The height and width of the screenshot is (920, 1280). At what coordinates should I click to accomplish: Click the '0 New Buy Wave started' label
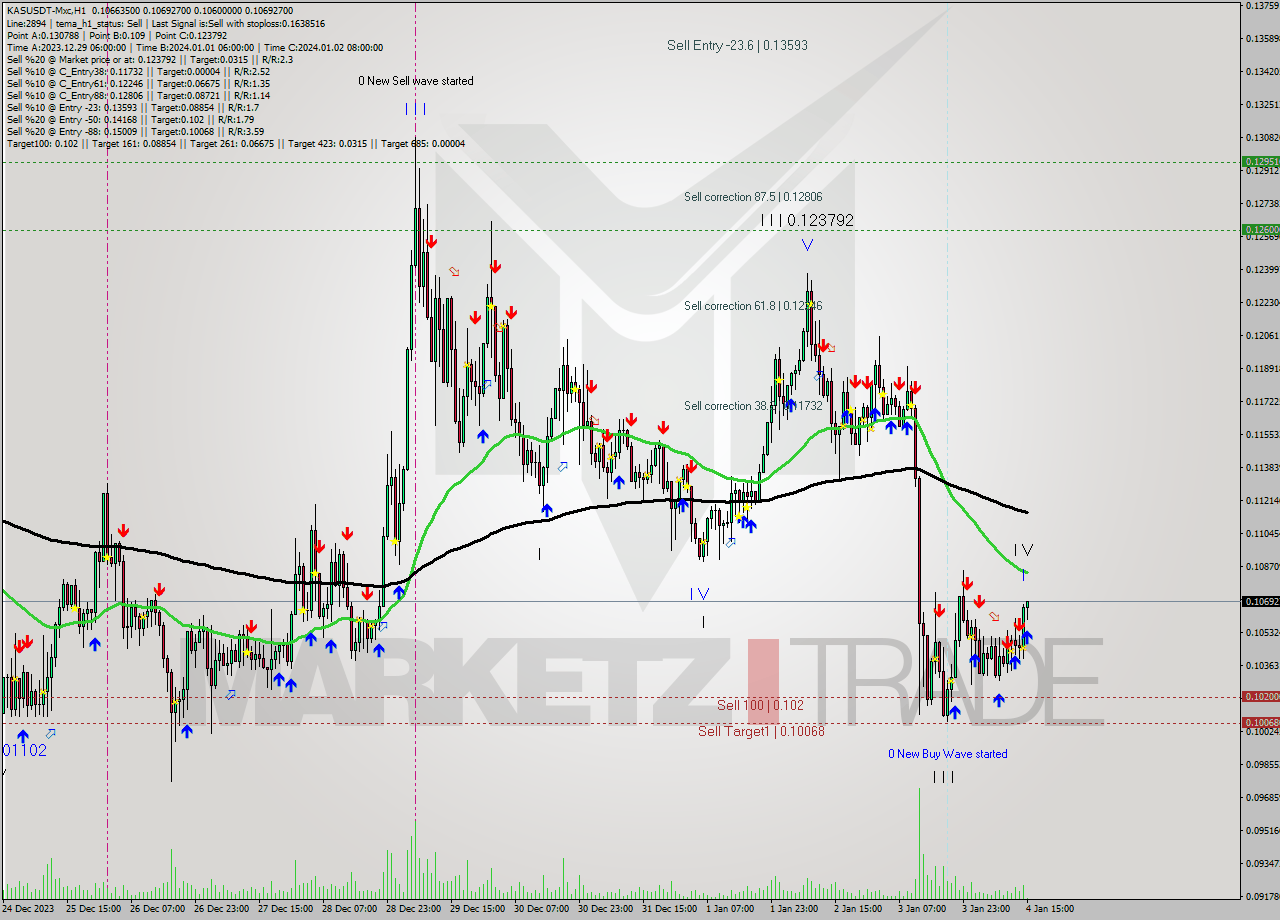click(x=948, y=754)
